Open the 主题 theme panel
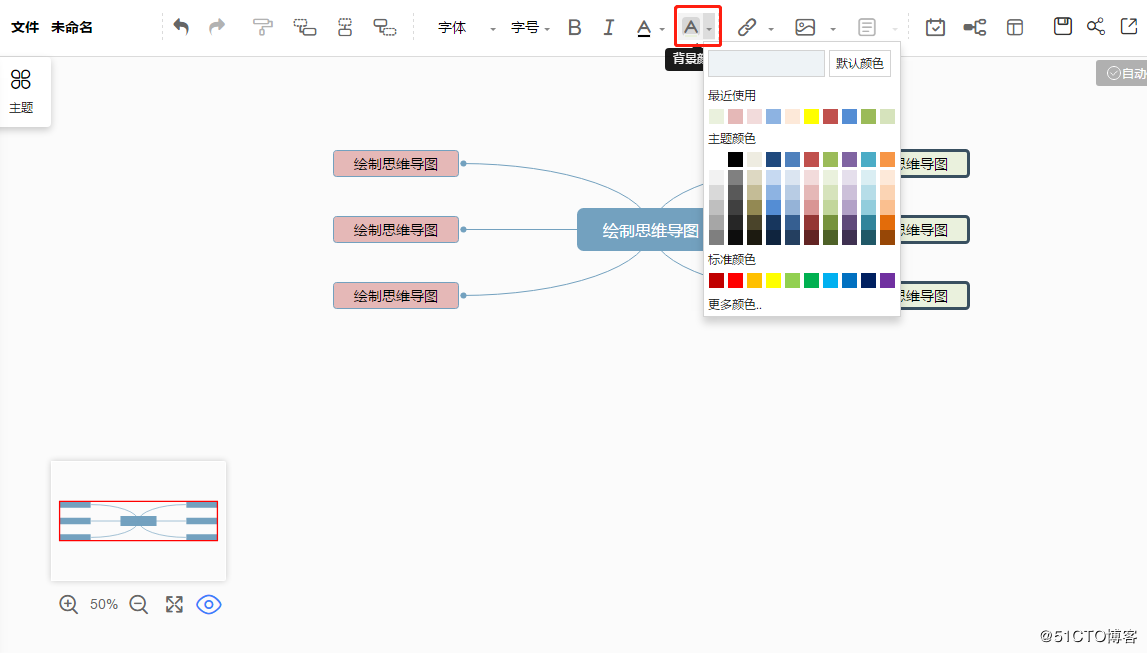Image resolution: width=1147 pixels, height=653 pixels. pyautogui.click(x=21, y=91)
